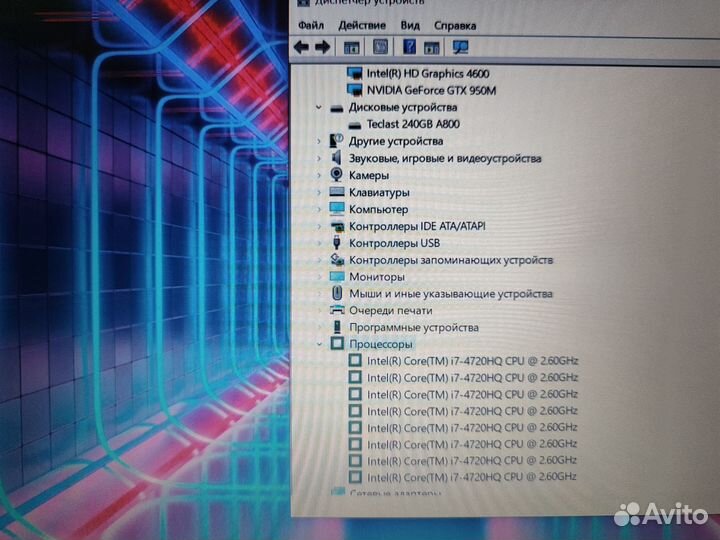Click the IDE ATA/ATAPI controller icon
Image resolution: width=720 pixels, height=540 pixels.
pyautogui.click(x=337, y=226)
